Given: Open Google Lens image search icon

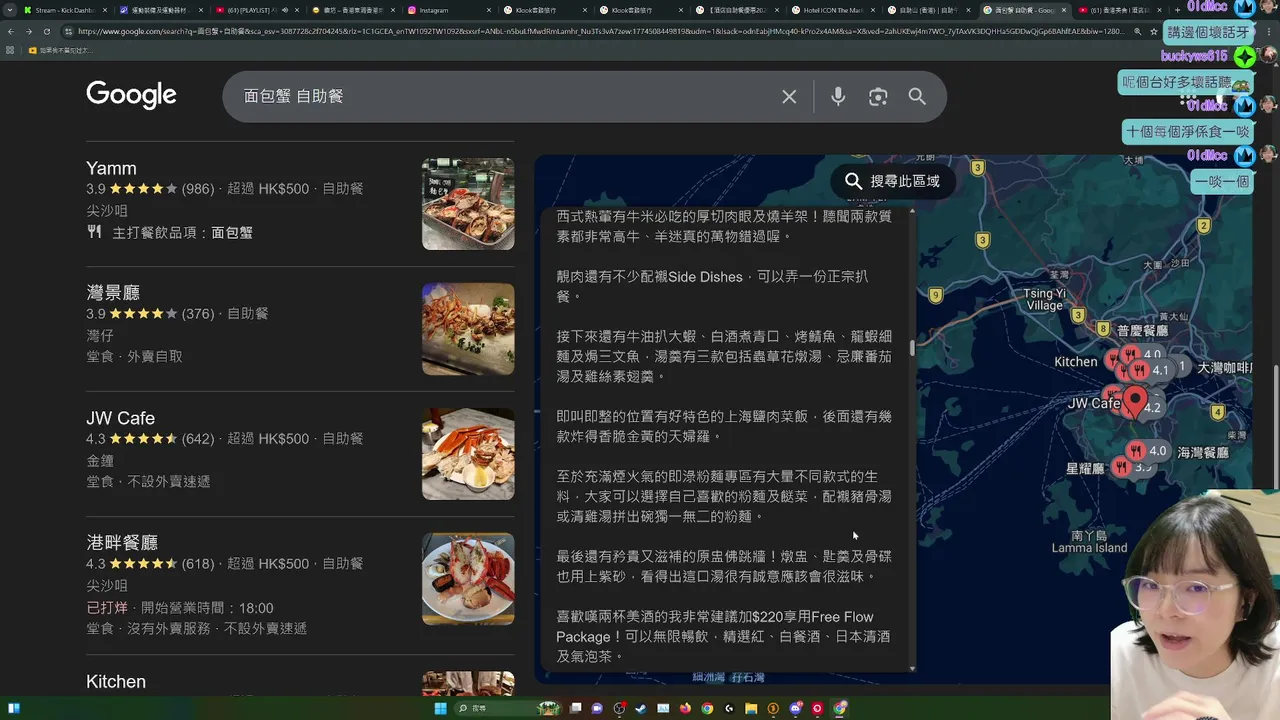Looking at the screenshot, I should pyautogui.click(x=878, y=97).
